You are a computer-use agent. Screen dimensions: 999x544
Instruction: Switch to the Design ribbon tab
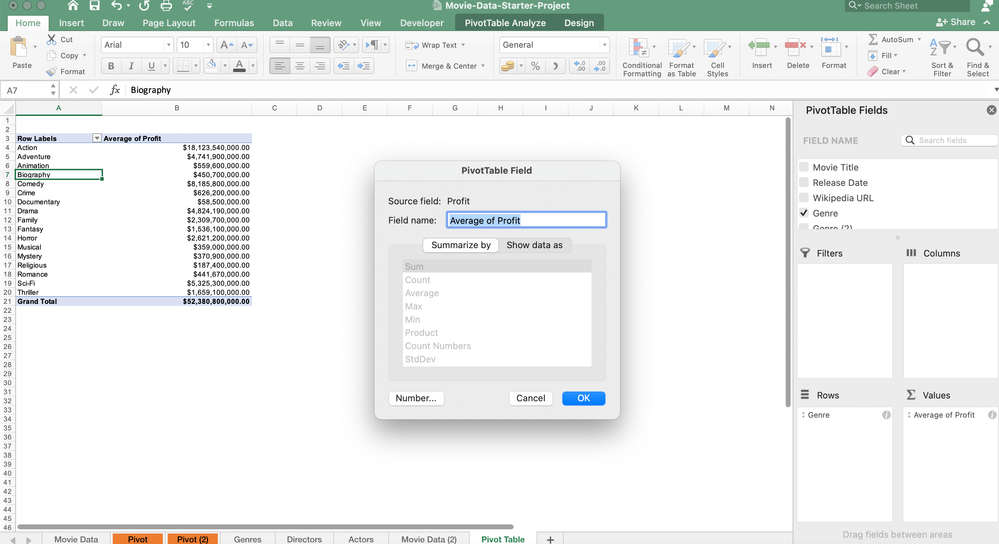pyautogui.click(x=579, y=22)
